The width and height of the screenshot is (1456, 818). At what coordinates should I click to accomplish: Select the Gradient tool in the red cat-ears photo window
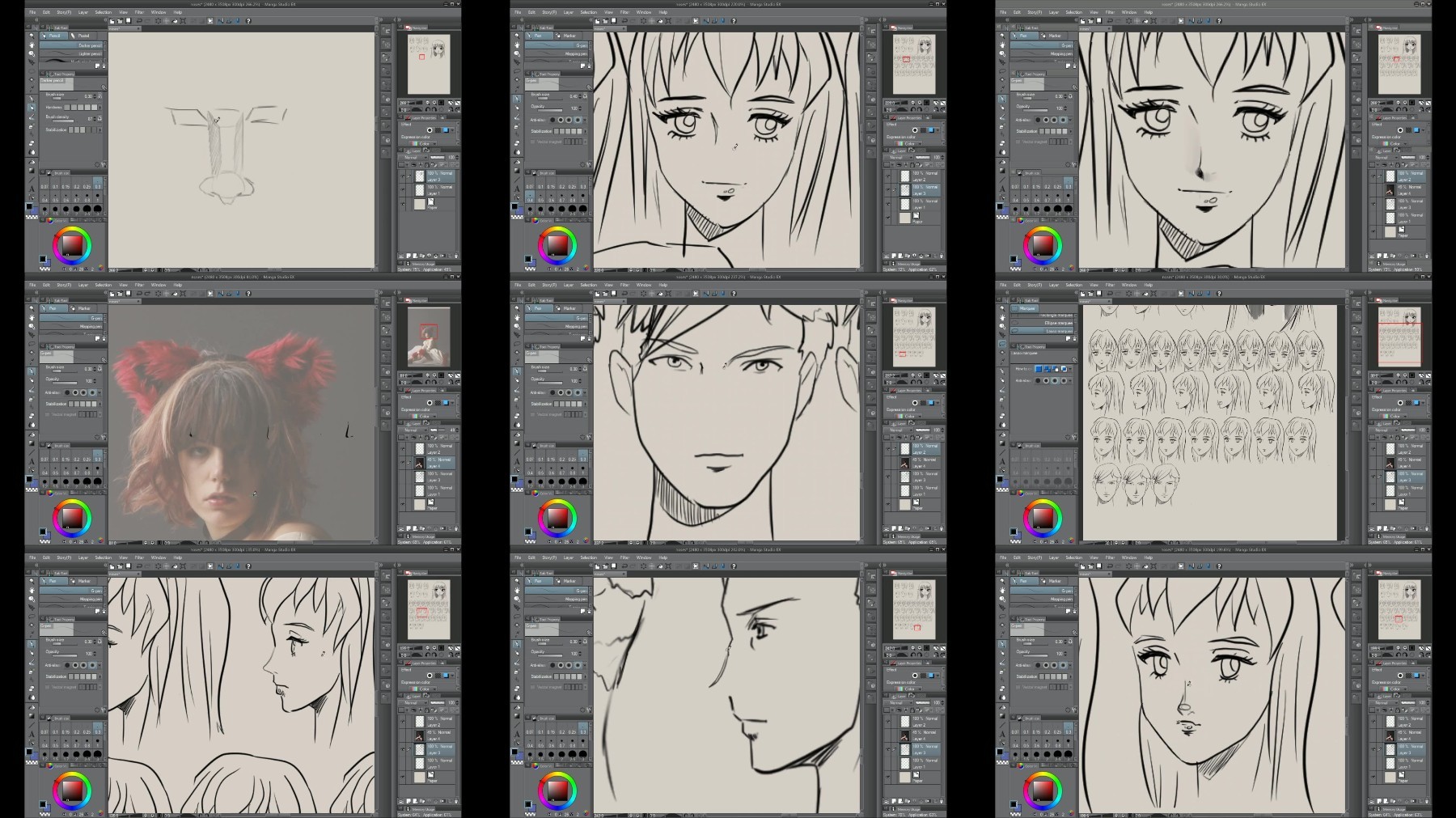click(x=32, y=443)
